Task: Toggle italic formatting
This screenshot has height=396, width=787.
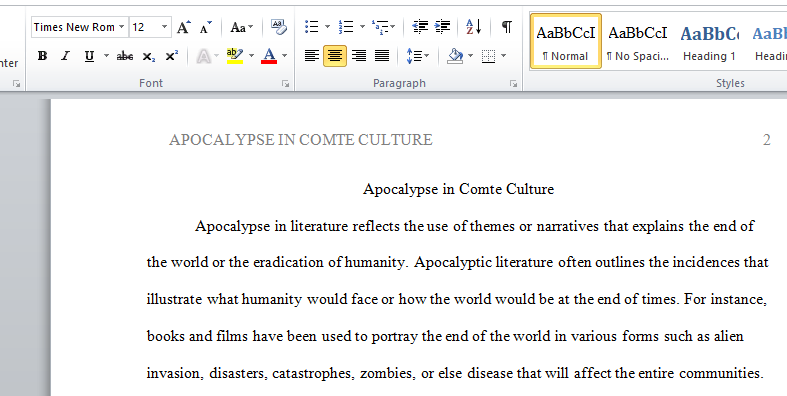Action: (x=65, y=56)
